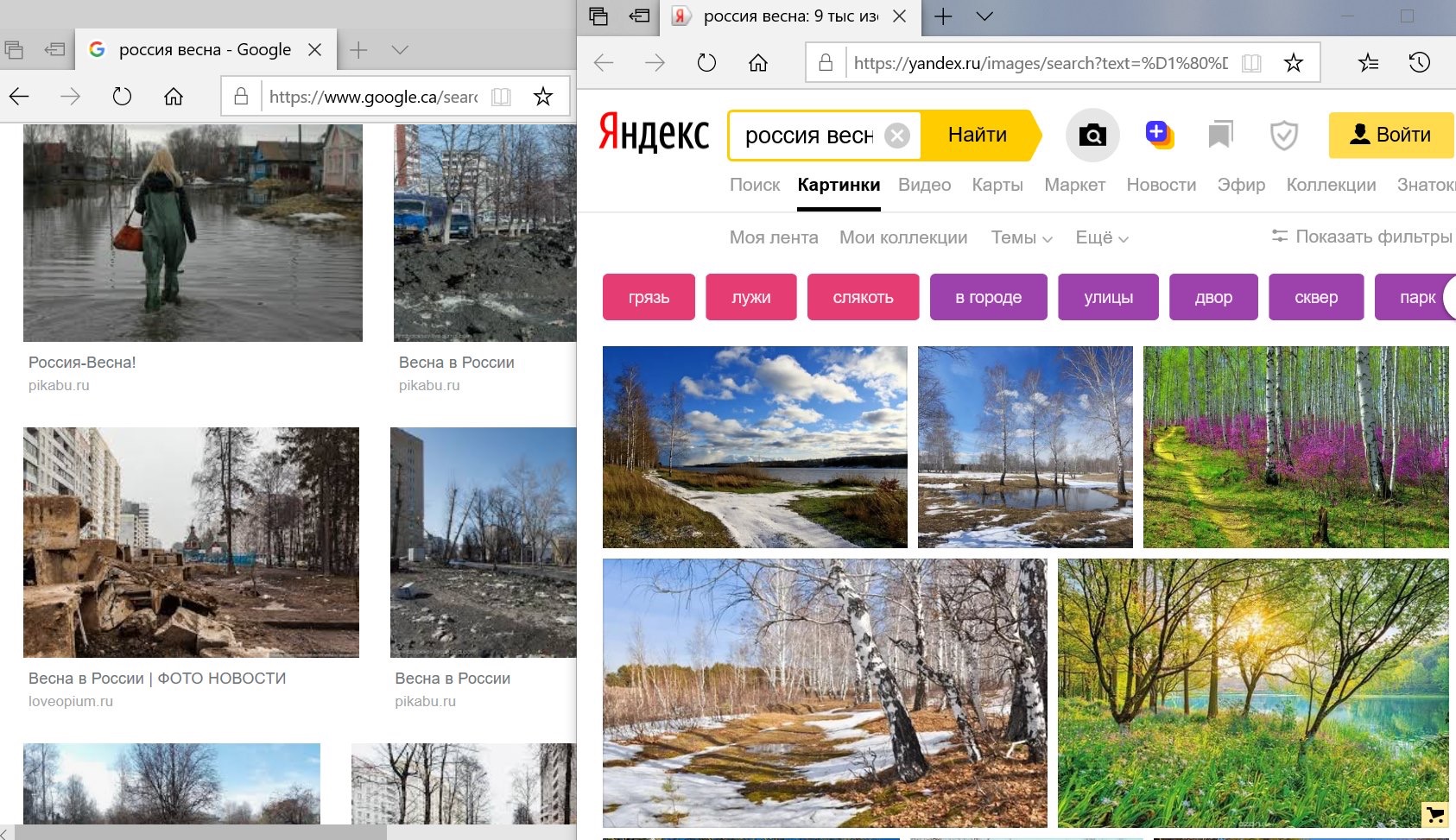The width and height of the screenshot is (1456, 840).
Task: Expand the Ещё dropdown menu
Action: pyautogui.click(x=1101, y=238)
